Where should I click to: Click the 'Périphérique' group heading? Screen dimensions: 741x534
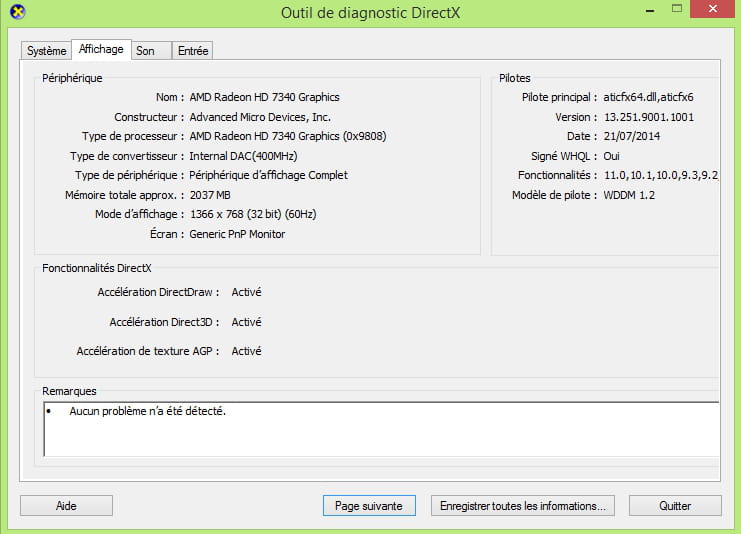pos(72,78)
